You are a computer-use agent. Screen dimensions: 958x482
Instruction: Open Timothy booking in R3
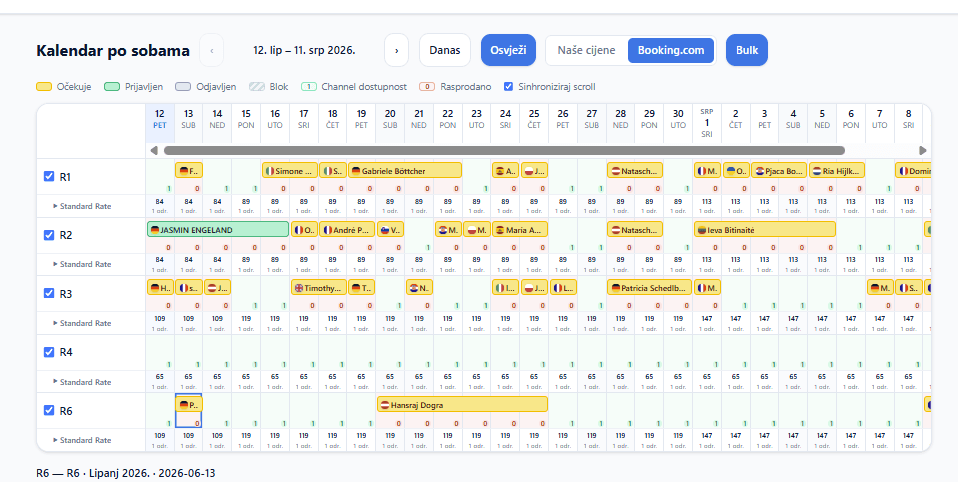click(318, 288)
